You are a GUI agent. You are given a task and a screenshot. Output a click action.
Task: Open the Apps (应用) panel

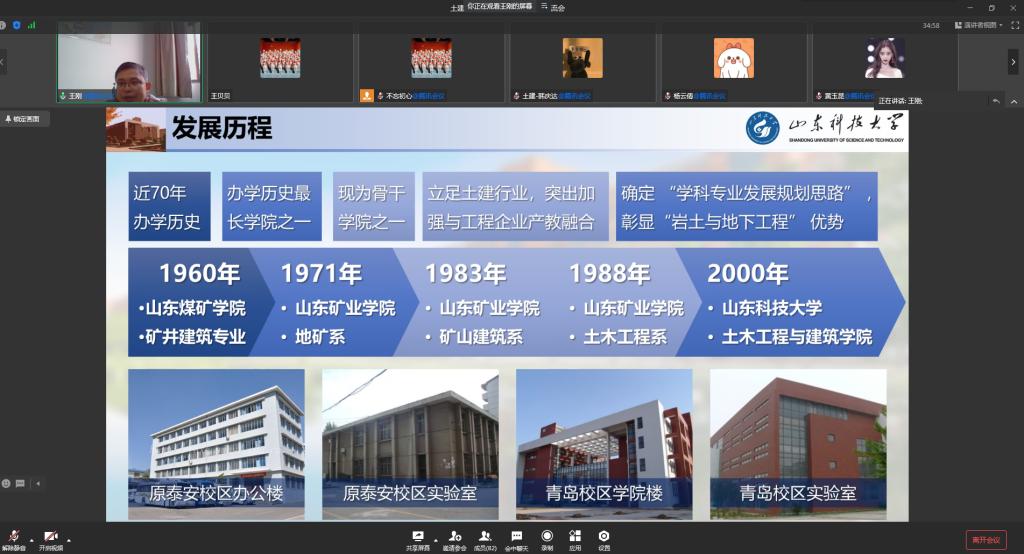click(x=575, y=537)
